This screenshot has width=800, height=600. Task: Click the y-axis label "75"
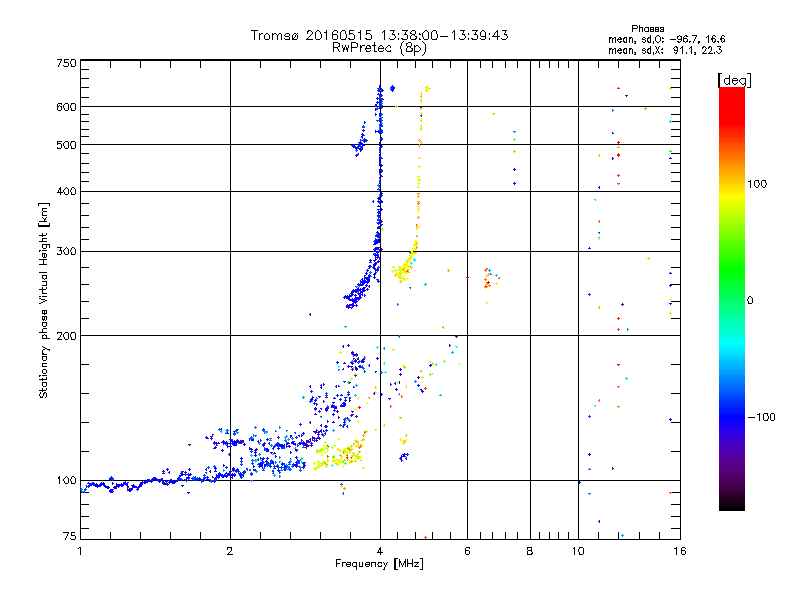(x=70, y=536)
